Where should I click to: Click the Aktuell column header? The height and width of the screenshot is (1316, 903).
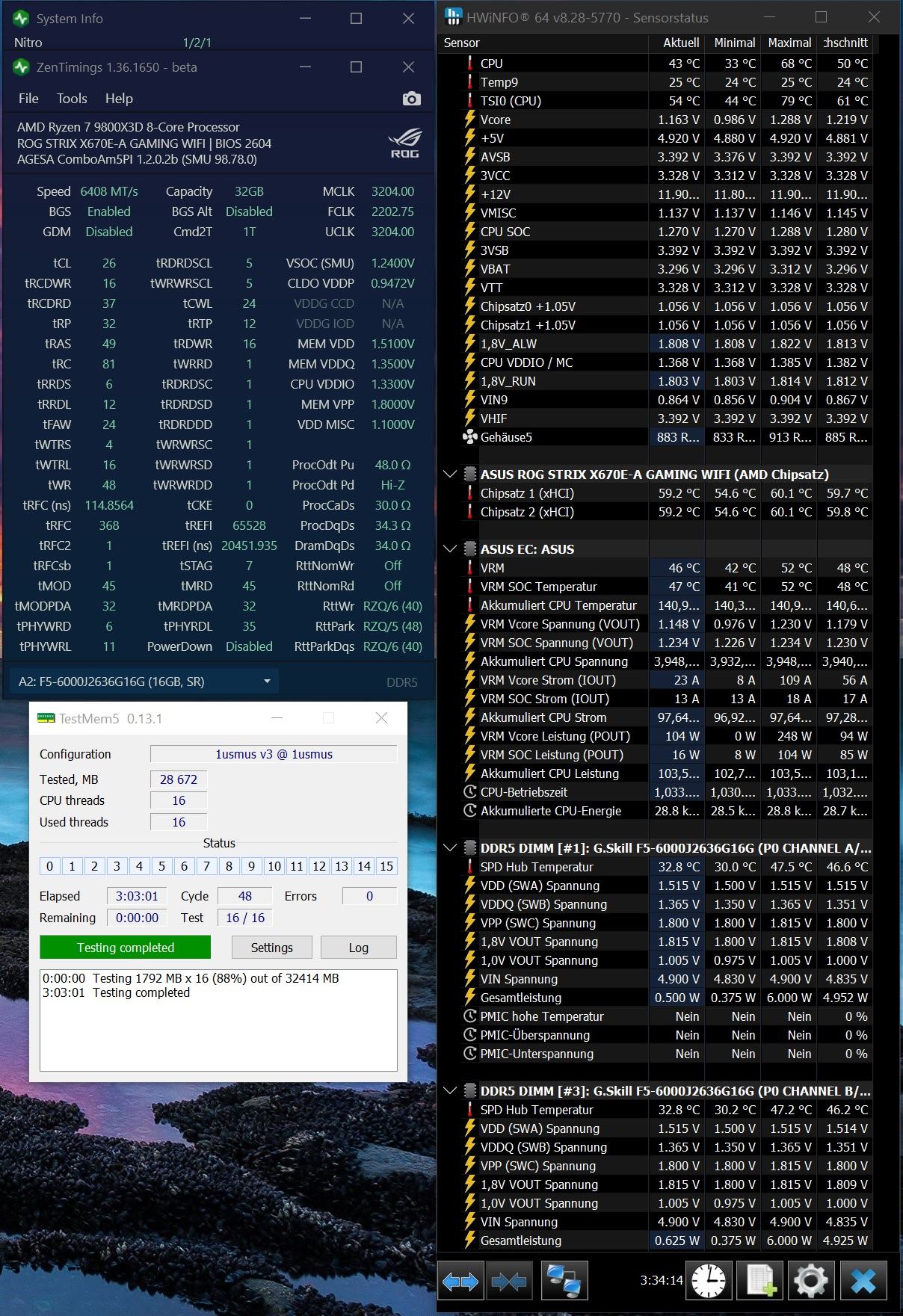point(677,43)
